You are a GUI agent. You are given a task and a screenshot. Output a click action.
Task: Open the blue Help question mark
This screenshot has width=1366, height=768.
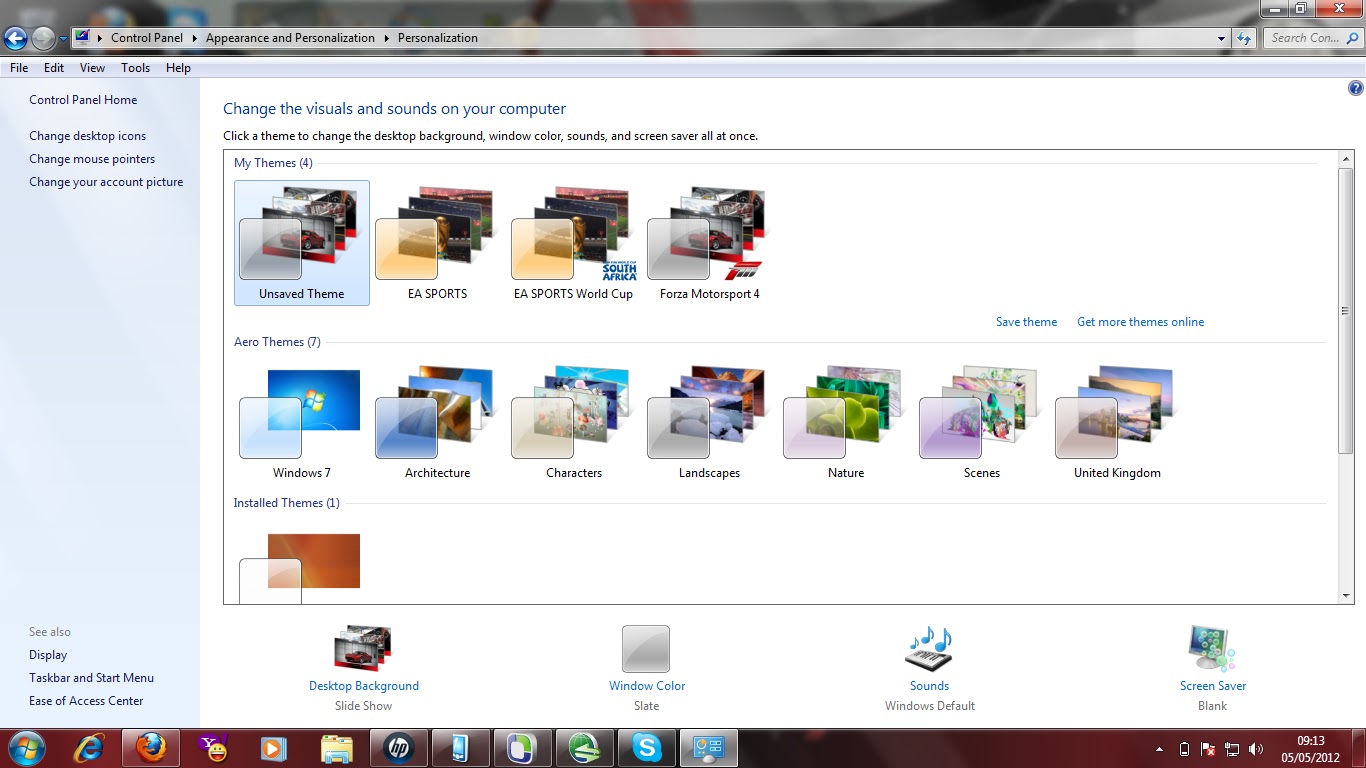point(1356,88)
